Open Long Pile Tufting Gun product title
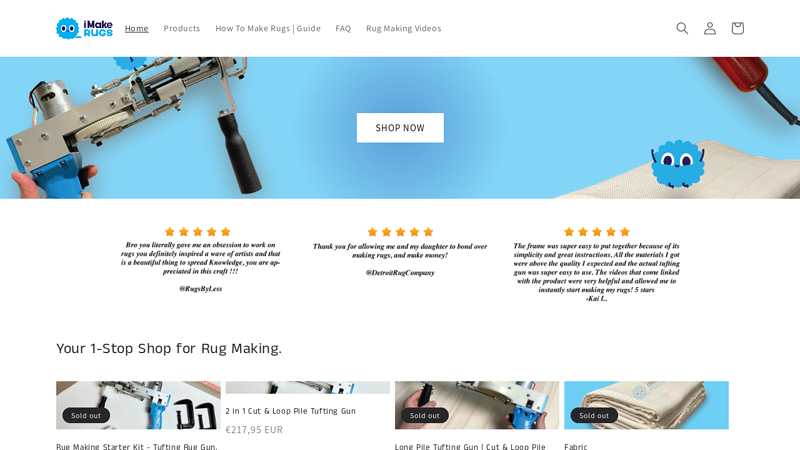Image resolution: width=800 pixels, height=450 pixels. [x=470, y=446]
